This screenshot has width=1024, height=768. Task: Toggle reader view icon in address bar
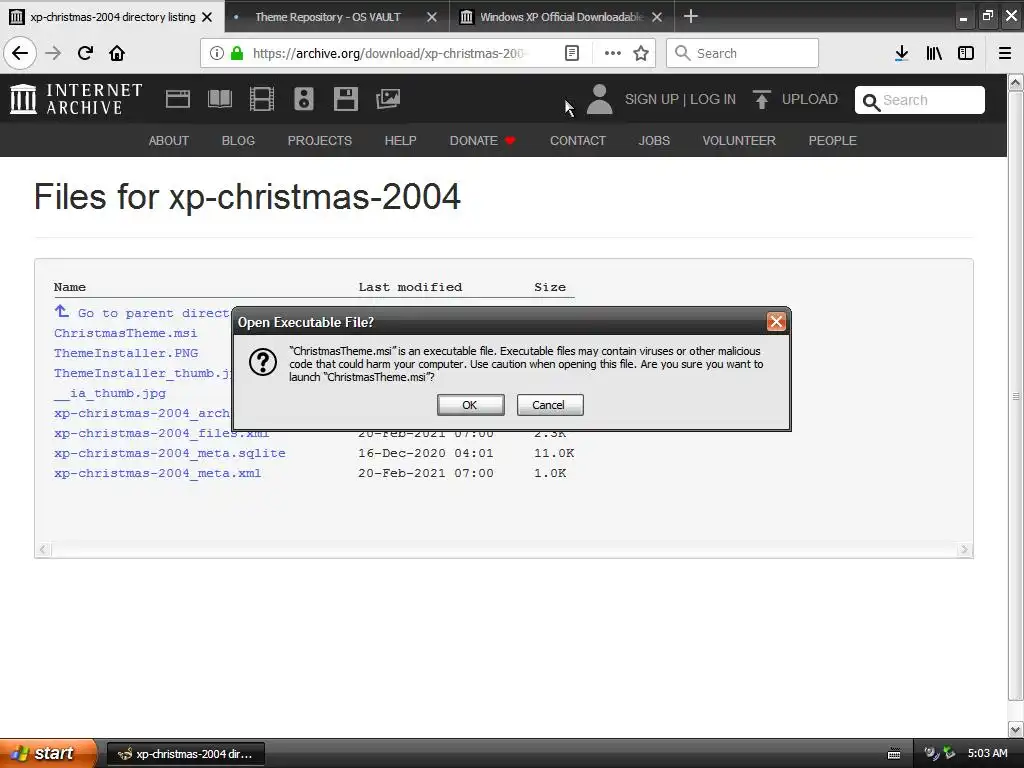(571, 53)
